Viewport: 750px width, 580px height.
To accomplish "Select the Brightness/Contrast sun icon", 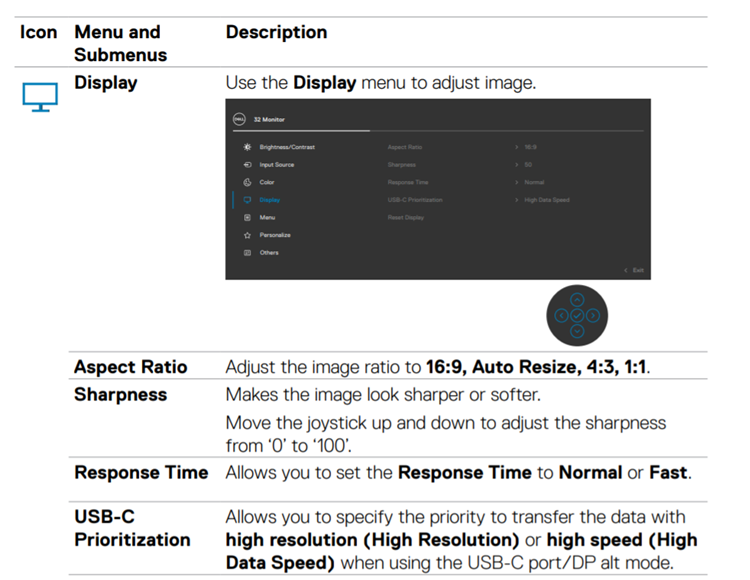I will (247, 147).
